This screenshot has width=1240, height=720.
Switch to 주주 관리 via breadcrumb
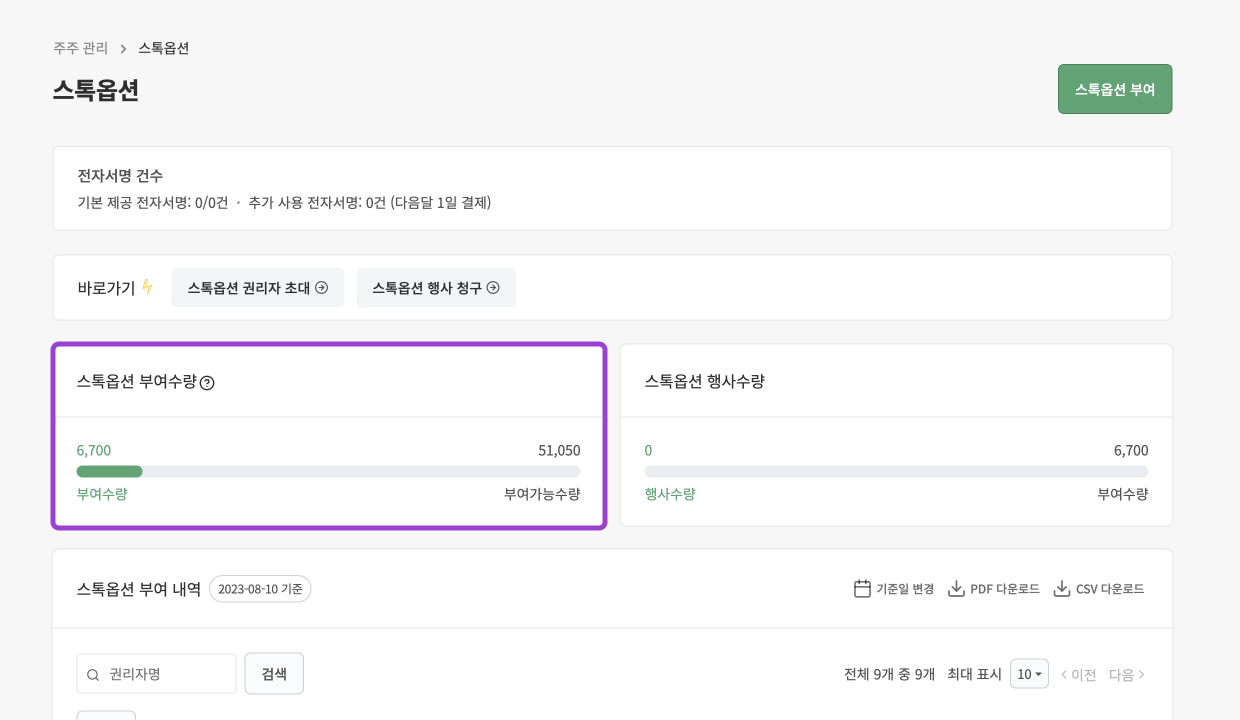(80, 47)
